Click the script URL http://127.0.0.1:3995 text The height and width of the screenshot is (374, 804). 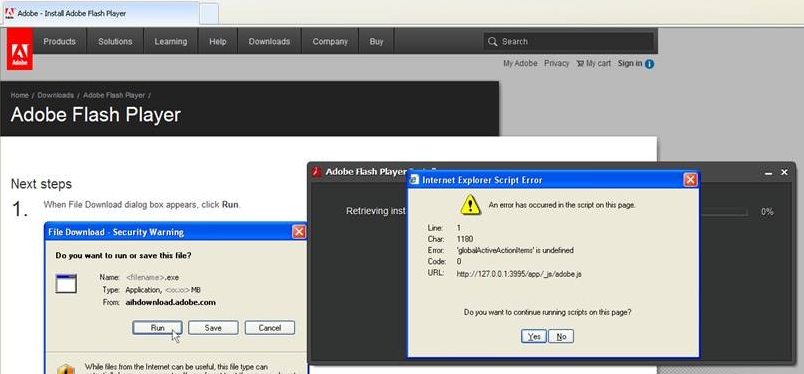519,274
